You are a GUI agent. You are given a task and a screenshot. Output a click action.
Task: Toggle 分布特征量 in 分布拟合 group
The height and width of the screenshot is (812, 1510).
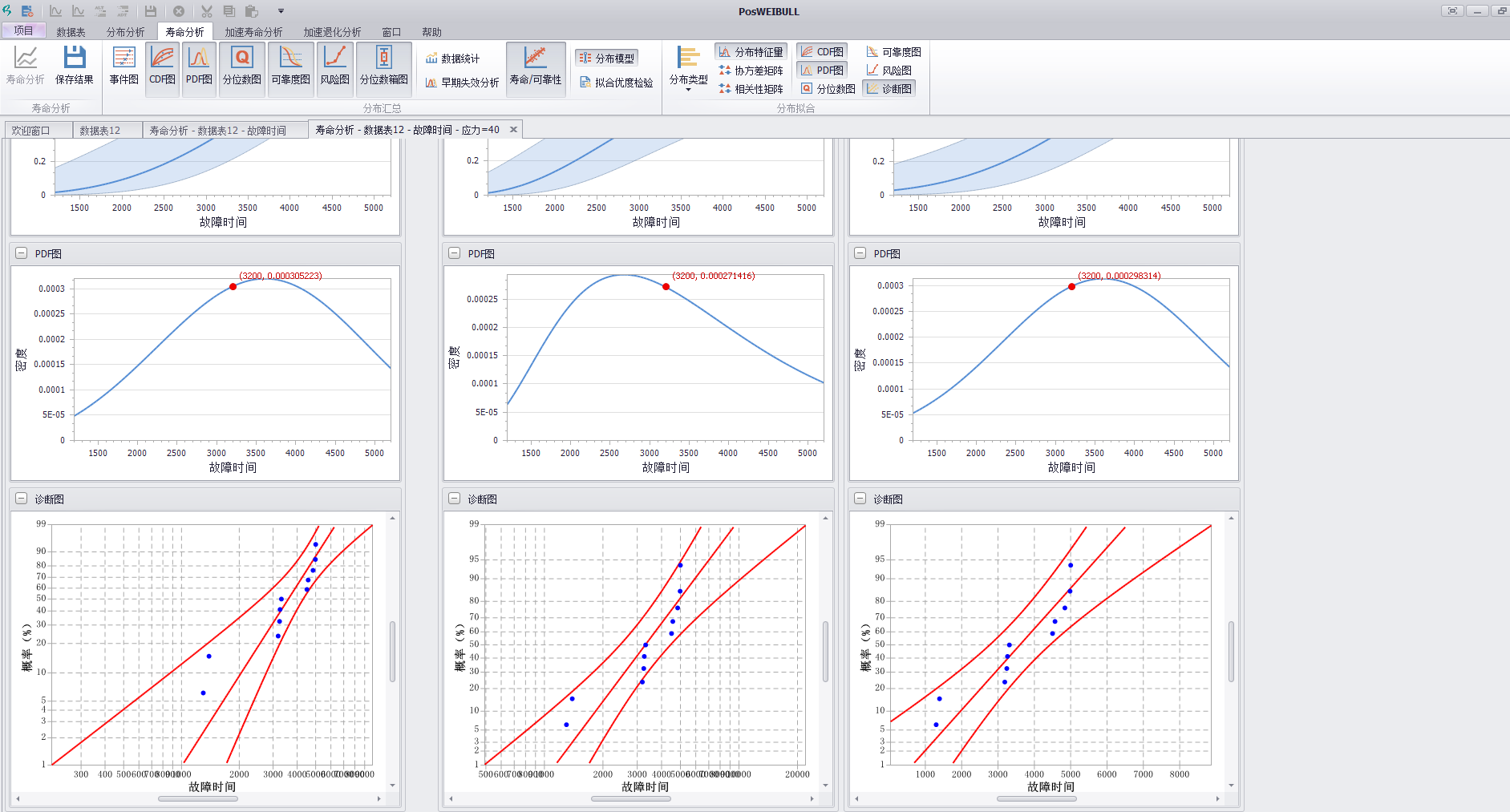click(x=751, y=52)
